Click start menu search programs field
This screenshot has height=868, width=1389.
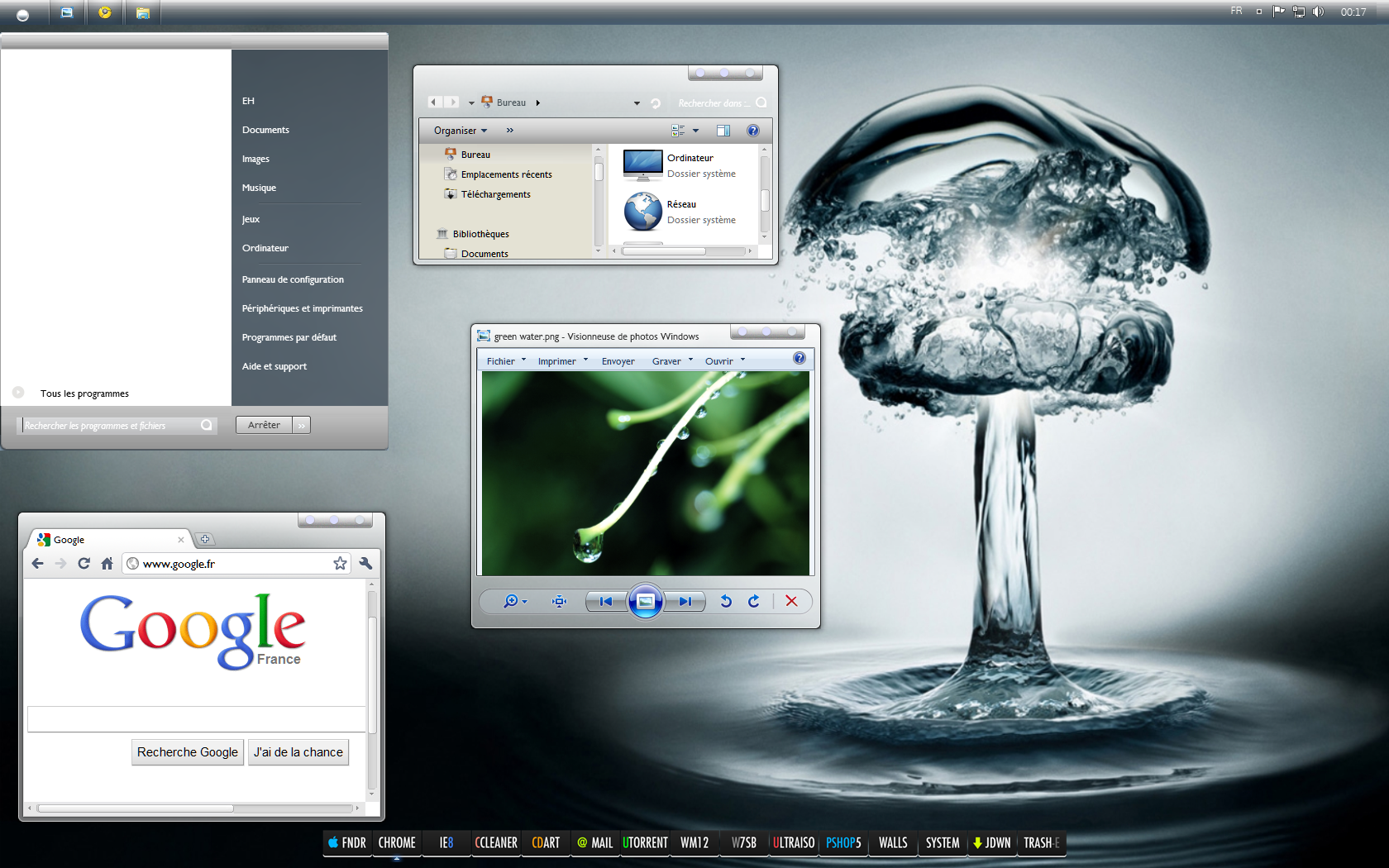tap(117, 426)
